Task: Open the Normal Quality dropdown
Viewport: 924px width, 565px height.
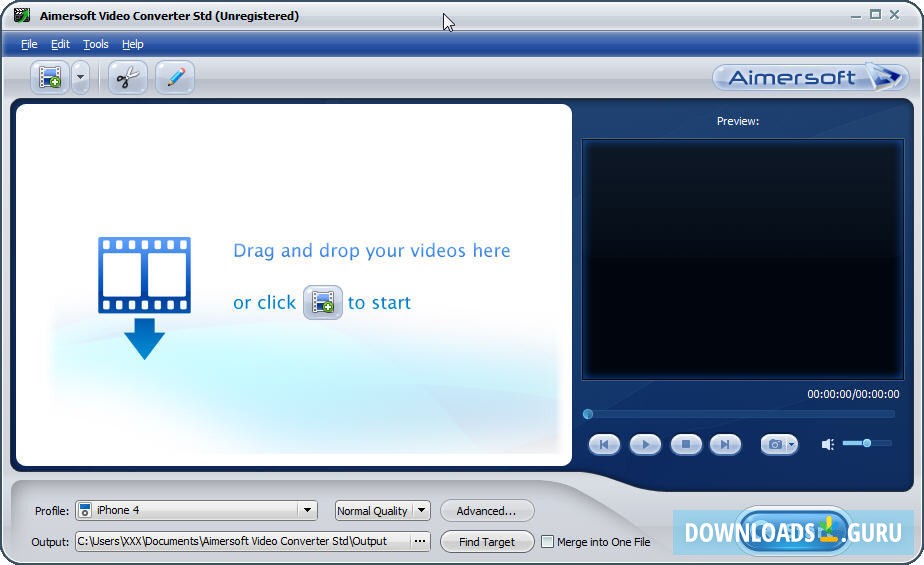Action: (x=382, y=511)
